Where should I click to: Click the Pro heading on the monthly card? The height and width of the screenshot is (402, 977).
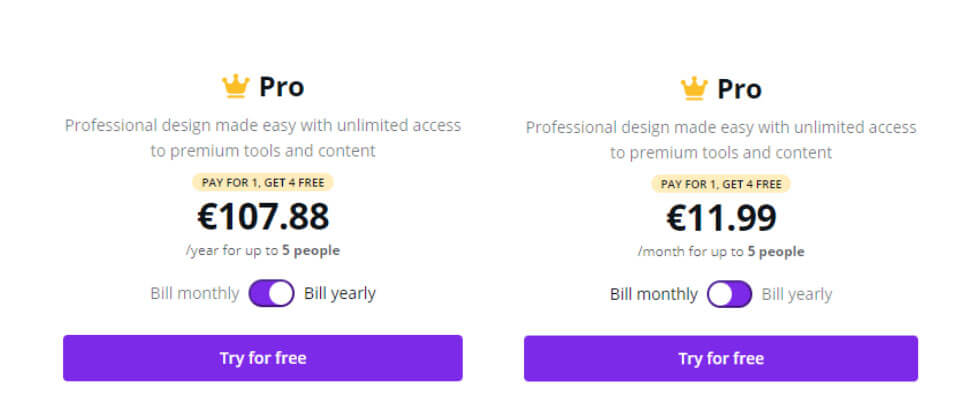740,89
